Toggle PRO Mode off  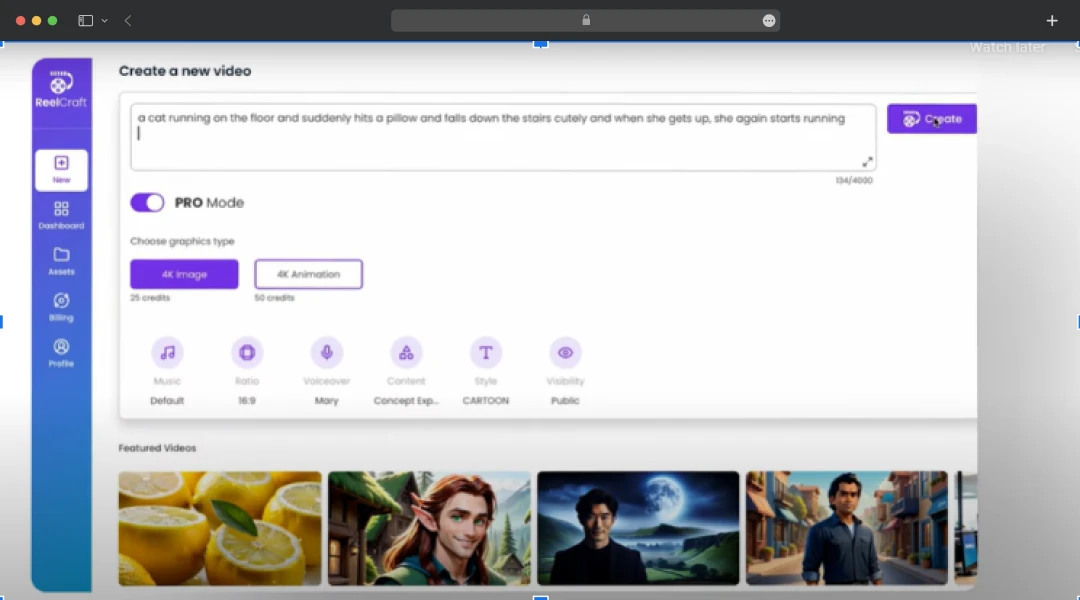pyautogui.click(x=147, y=202)
